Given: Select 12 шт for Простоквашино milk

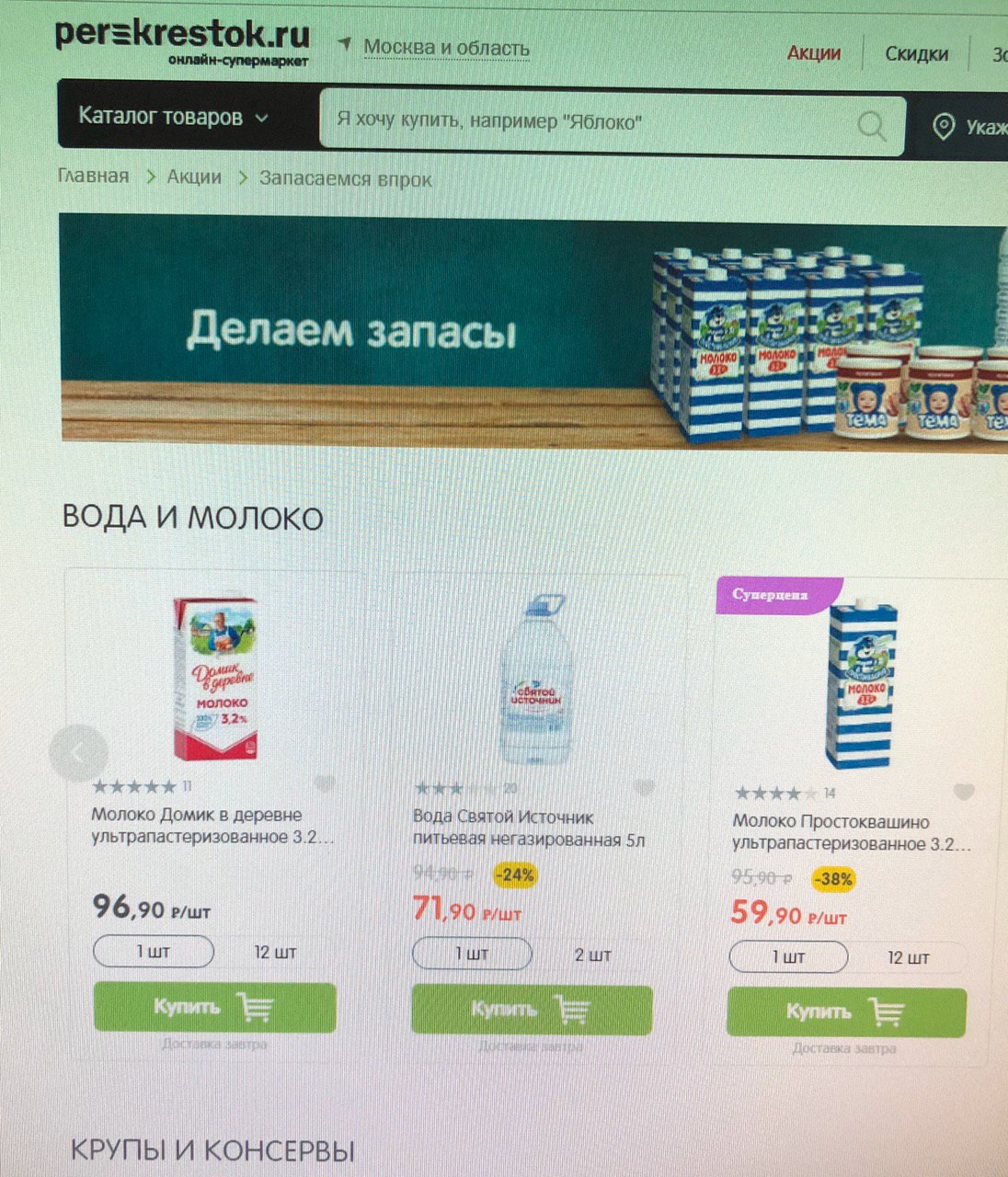Looking at the screenshot, I should (x=908, y=958).
